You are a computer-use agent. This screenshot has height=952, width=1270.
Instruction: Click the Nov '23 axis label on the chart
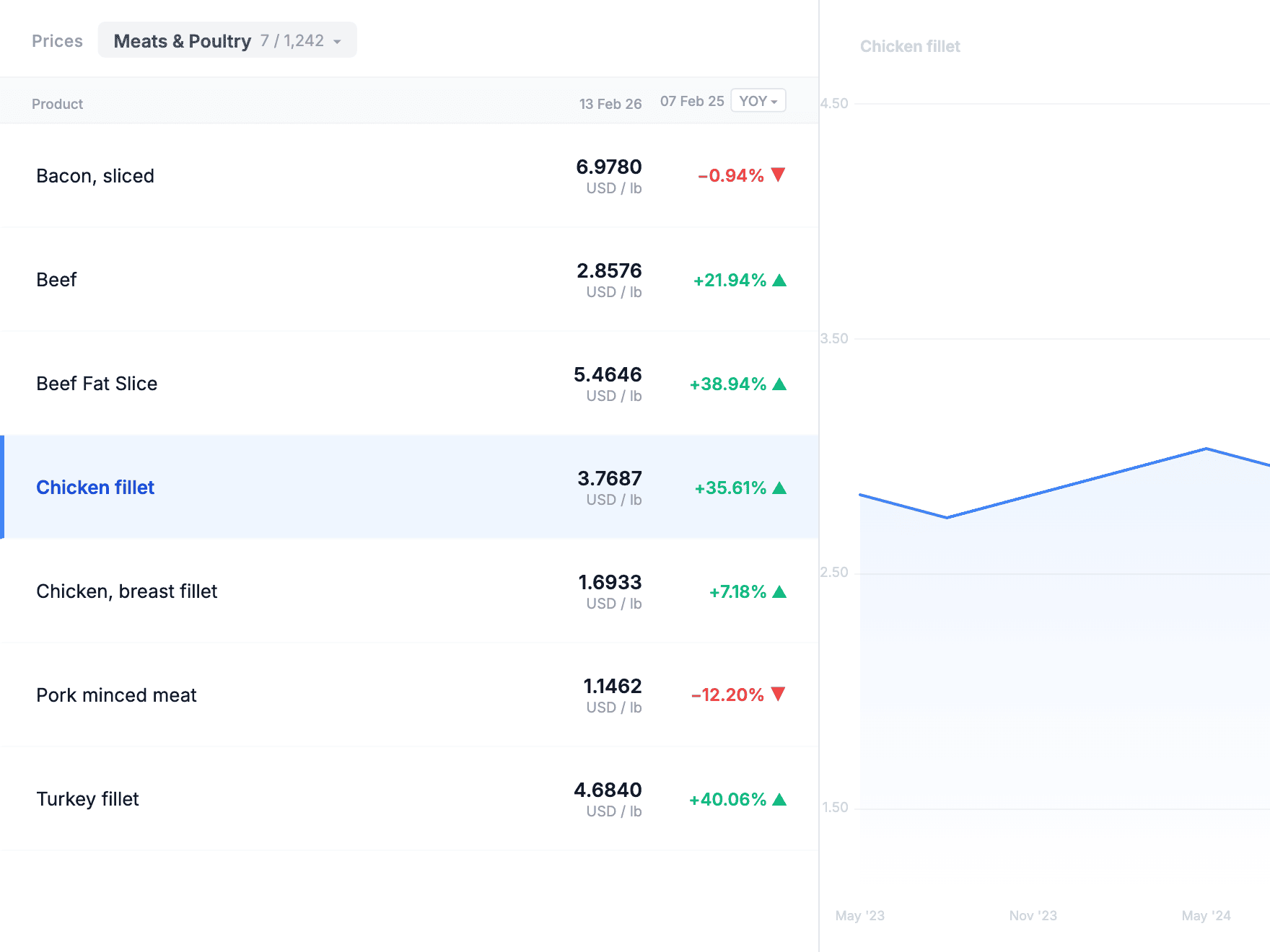[x=1033, y=915]
